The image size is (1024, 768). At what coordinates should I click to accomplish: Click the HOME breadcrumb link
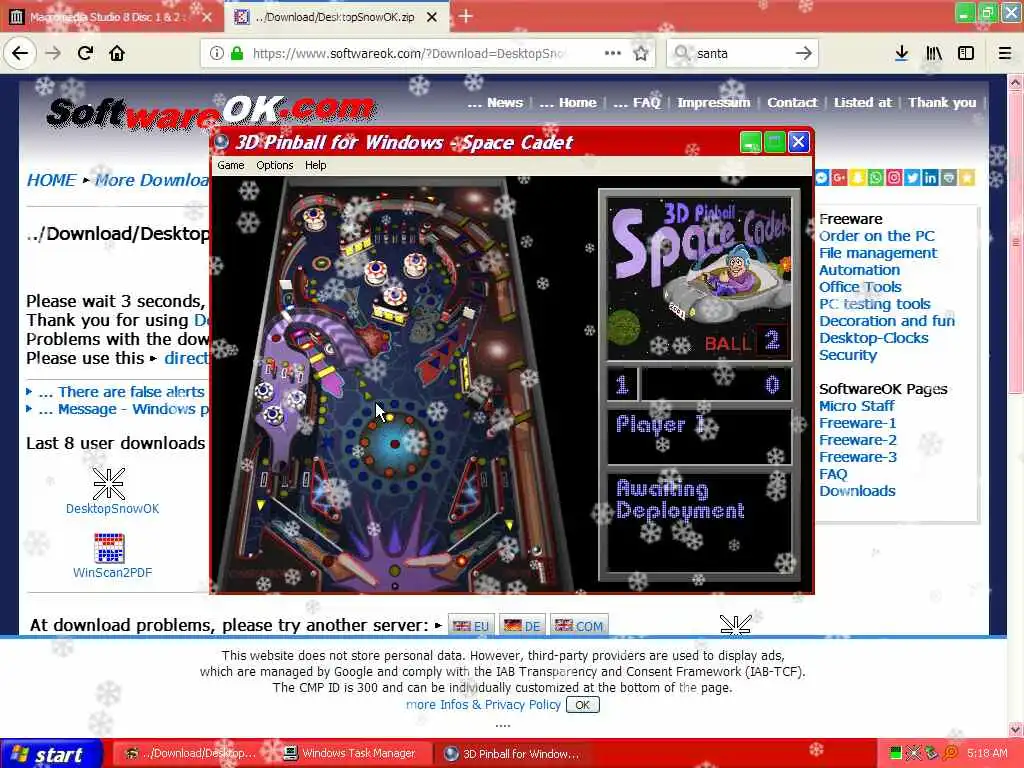point(52,180)
